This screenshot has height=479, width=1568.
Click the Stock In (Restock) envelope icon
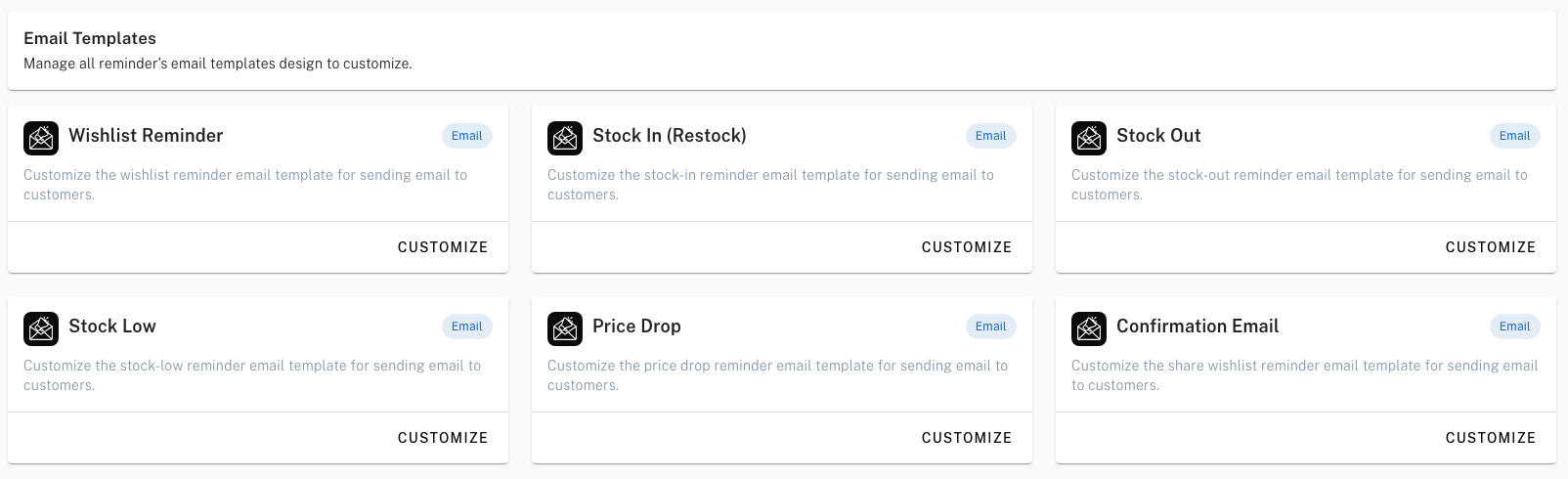pyautogui.click(x=565, y=139)
